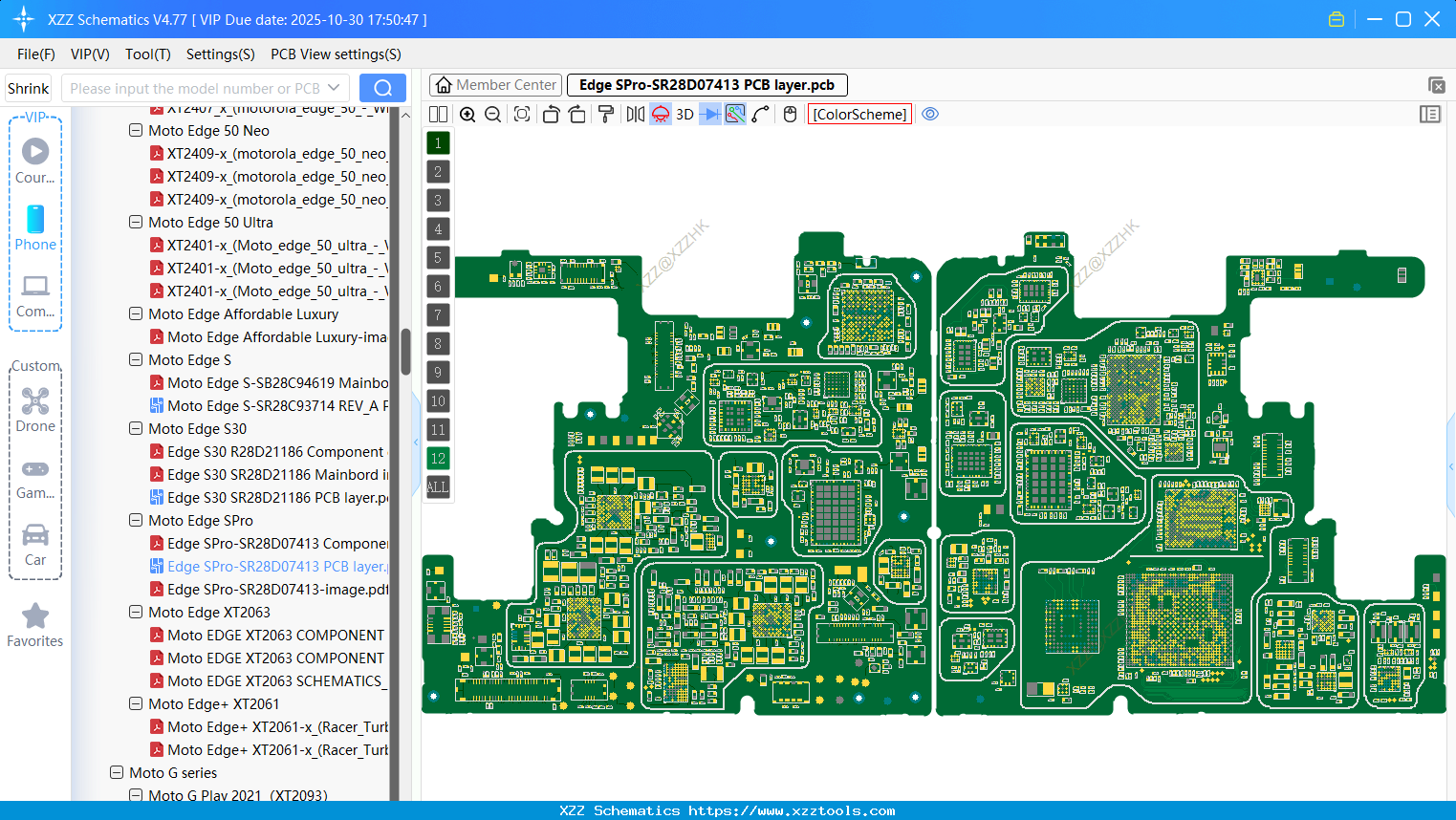
Task: Switch to the Member Center tab
Action: point(494,84)
